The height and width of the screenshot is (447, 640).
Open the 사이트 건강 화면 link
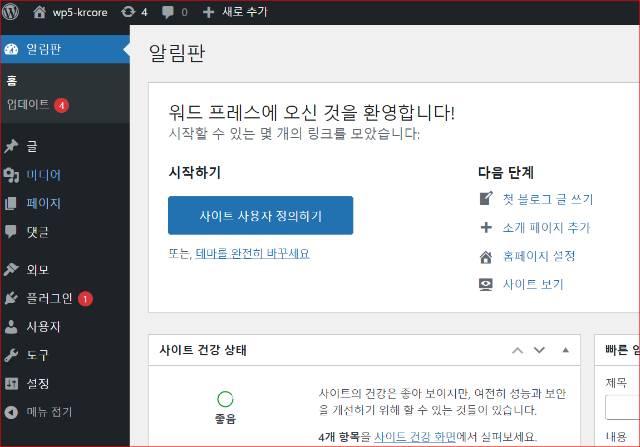click(x=415, y=437)
